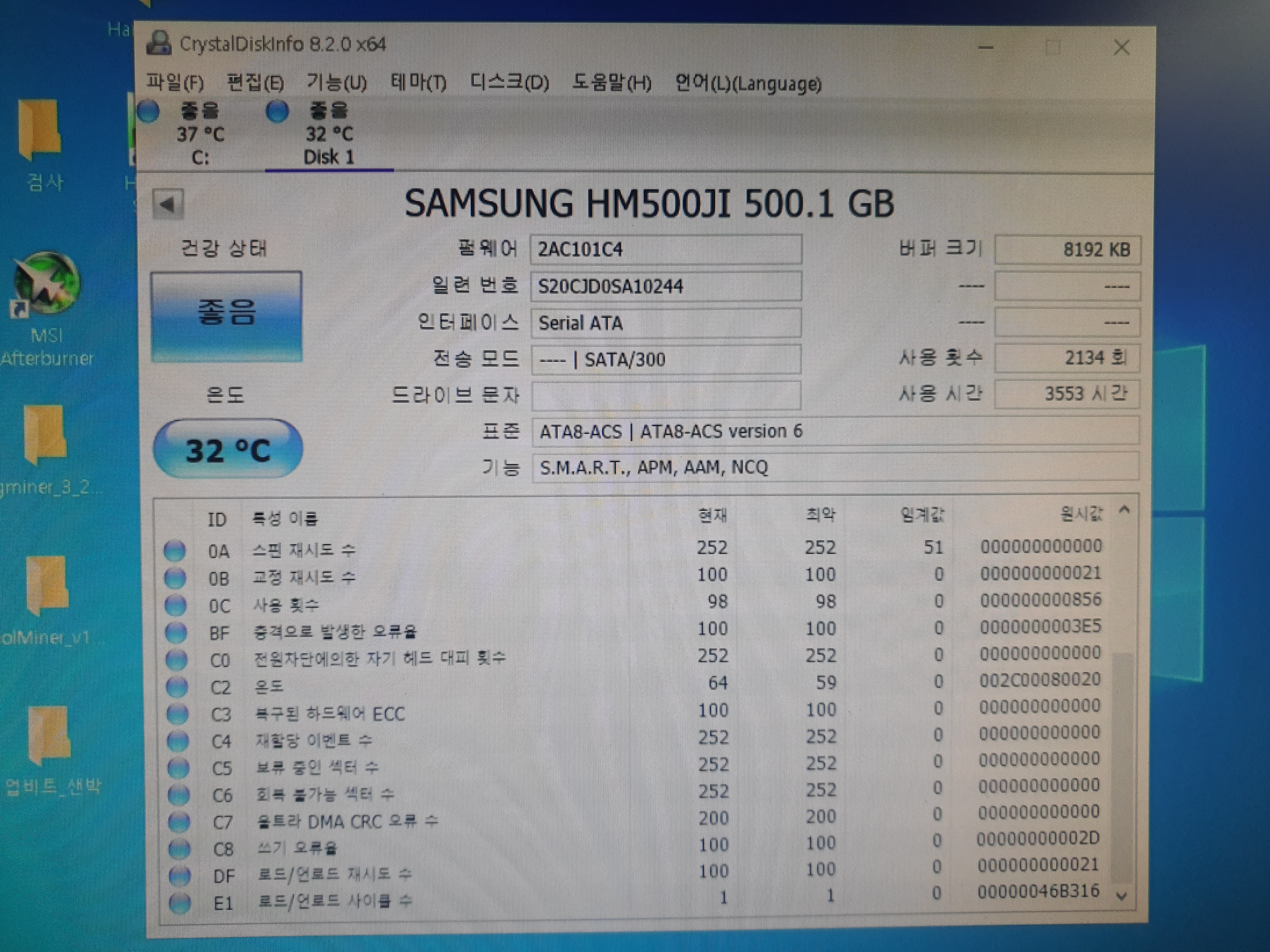
Task: Click the 특성 이름 column header
Action: [285, 519]
